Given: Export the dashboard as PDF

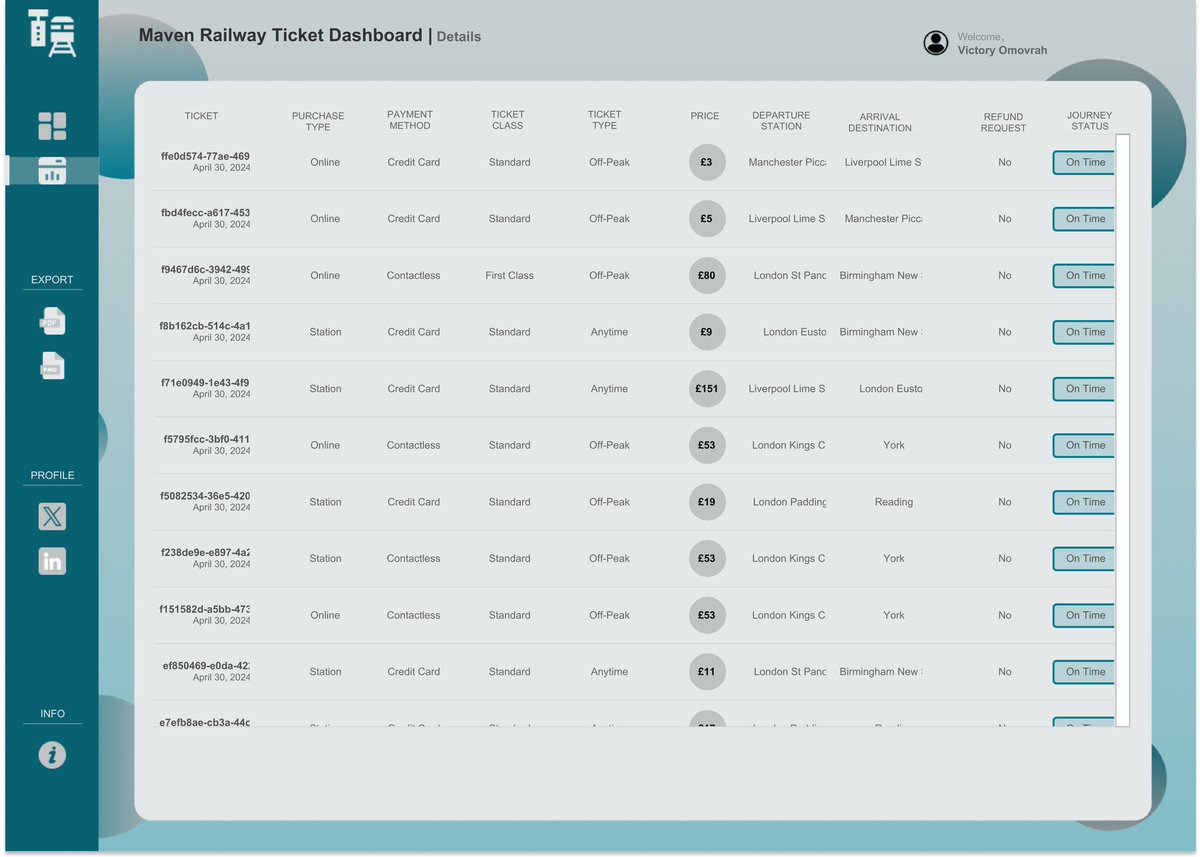Looking at the screenshot, I should coord(52,321).
